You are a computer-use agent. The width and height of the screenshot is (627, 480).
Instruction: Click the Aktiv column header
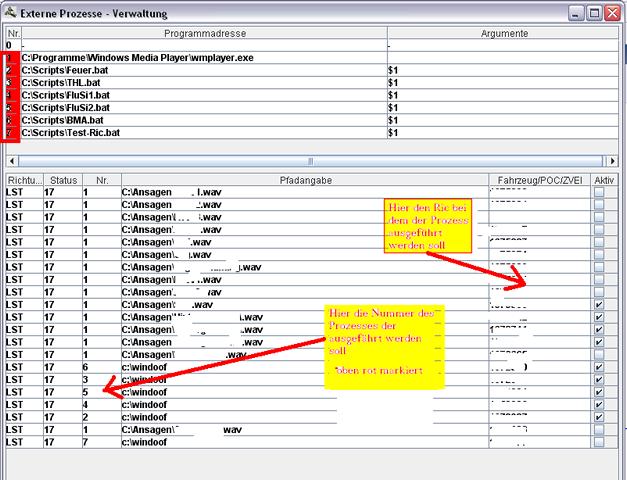604,179
